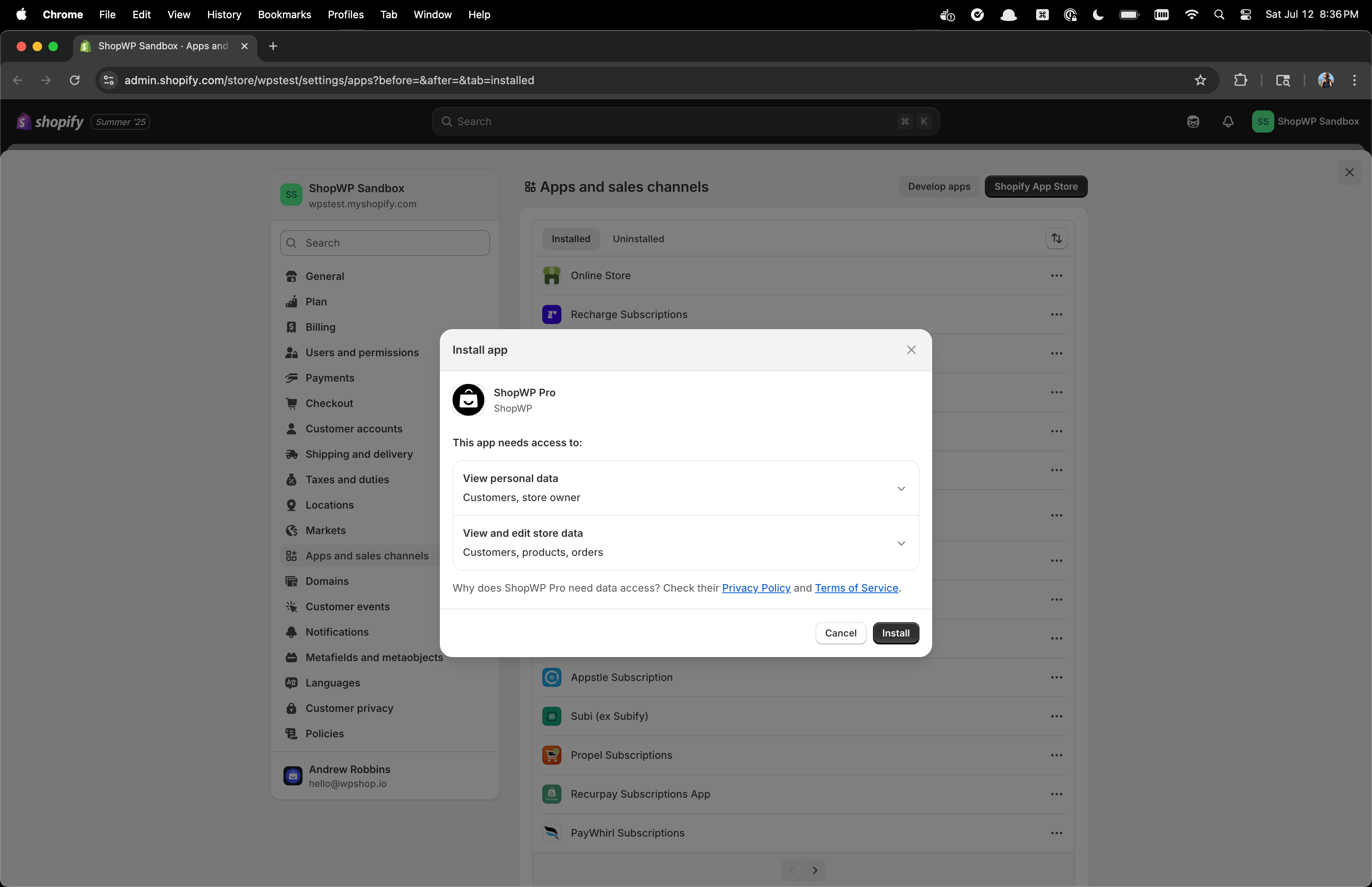Image resolution: width=1372 pixels, height=887 pixels.
Task: Cancel the app installation
Action: (840, 633)
